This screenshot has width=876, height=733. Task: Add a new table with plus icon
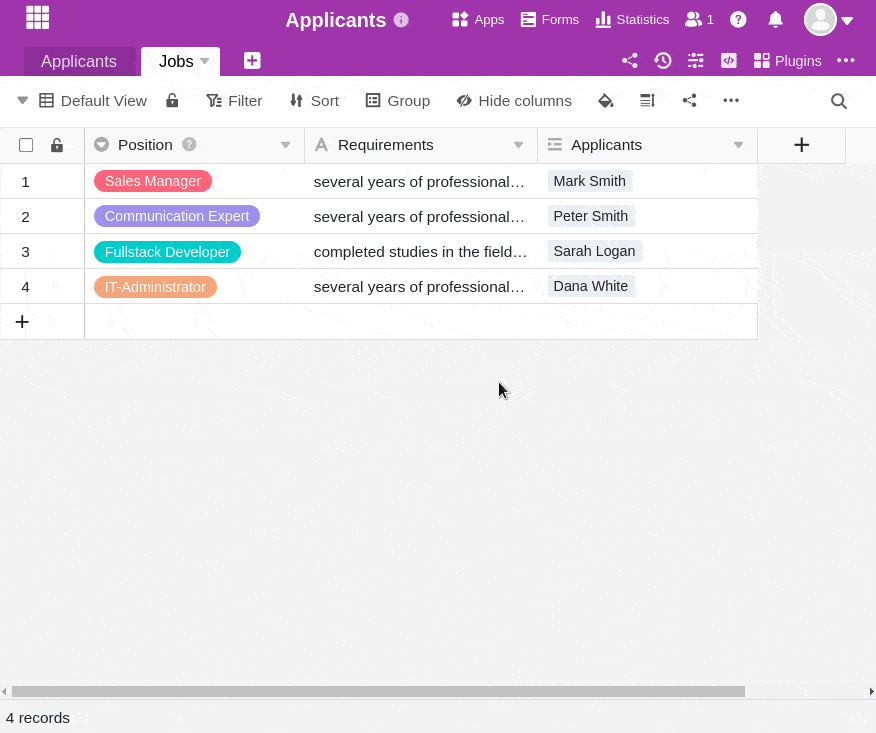tap(252, 61)
